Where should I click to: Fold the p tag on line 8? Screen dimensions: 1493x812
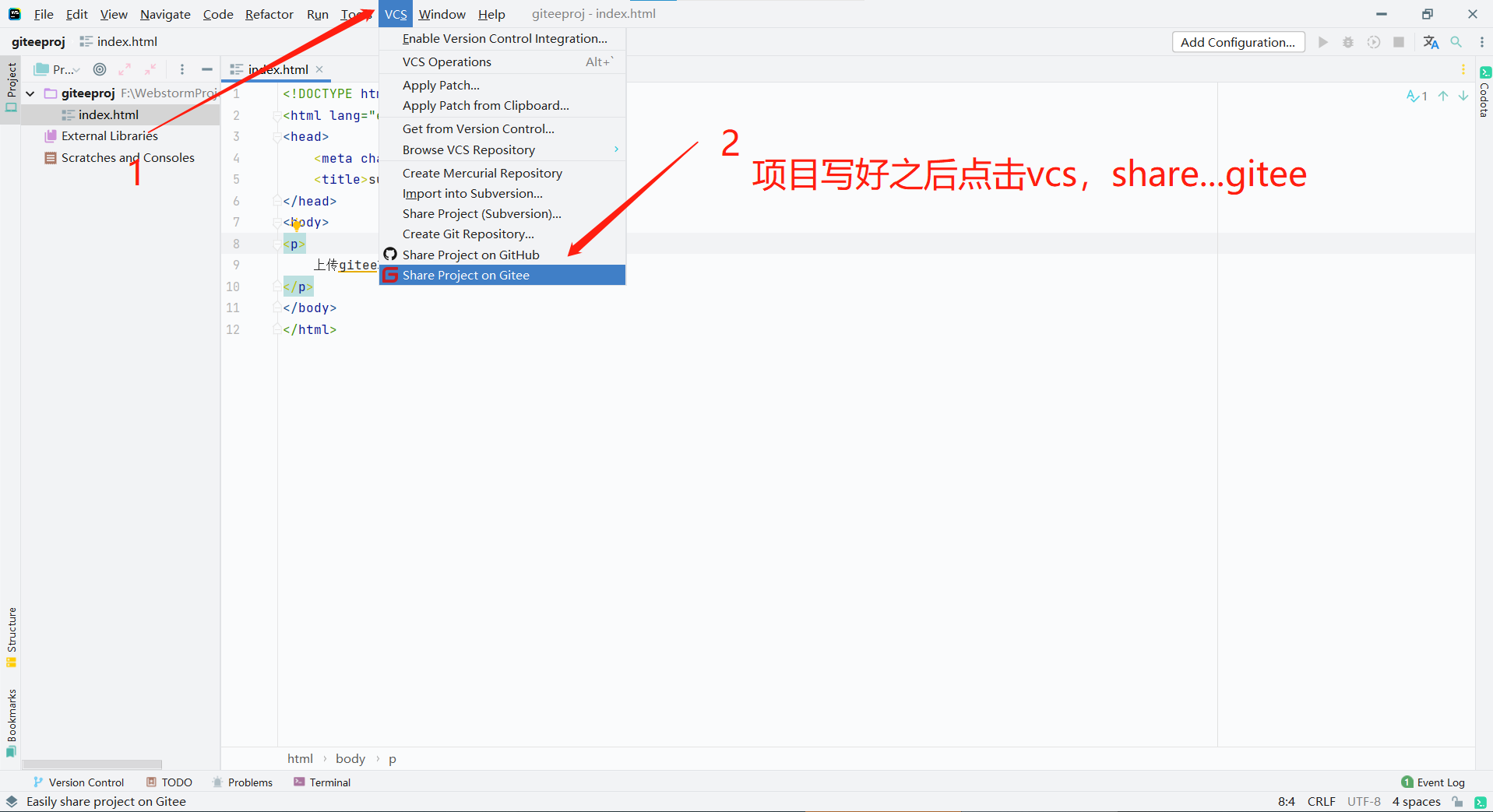(276, 244)
